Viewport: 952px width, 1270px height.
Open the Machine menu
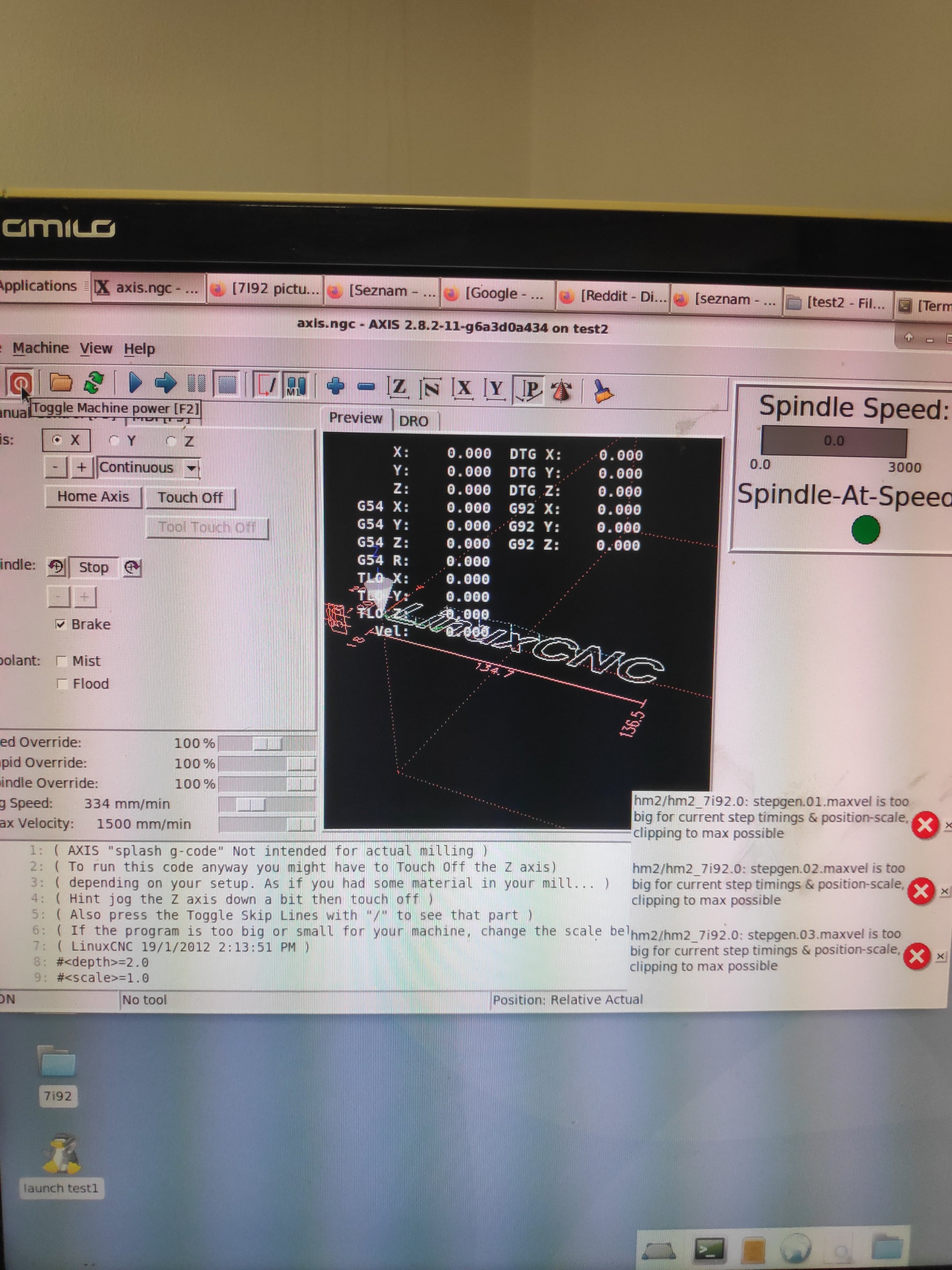41,348
